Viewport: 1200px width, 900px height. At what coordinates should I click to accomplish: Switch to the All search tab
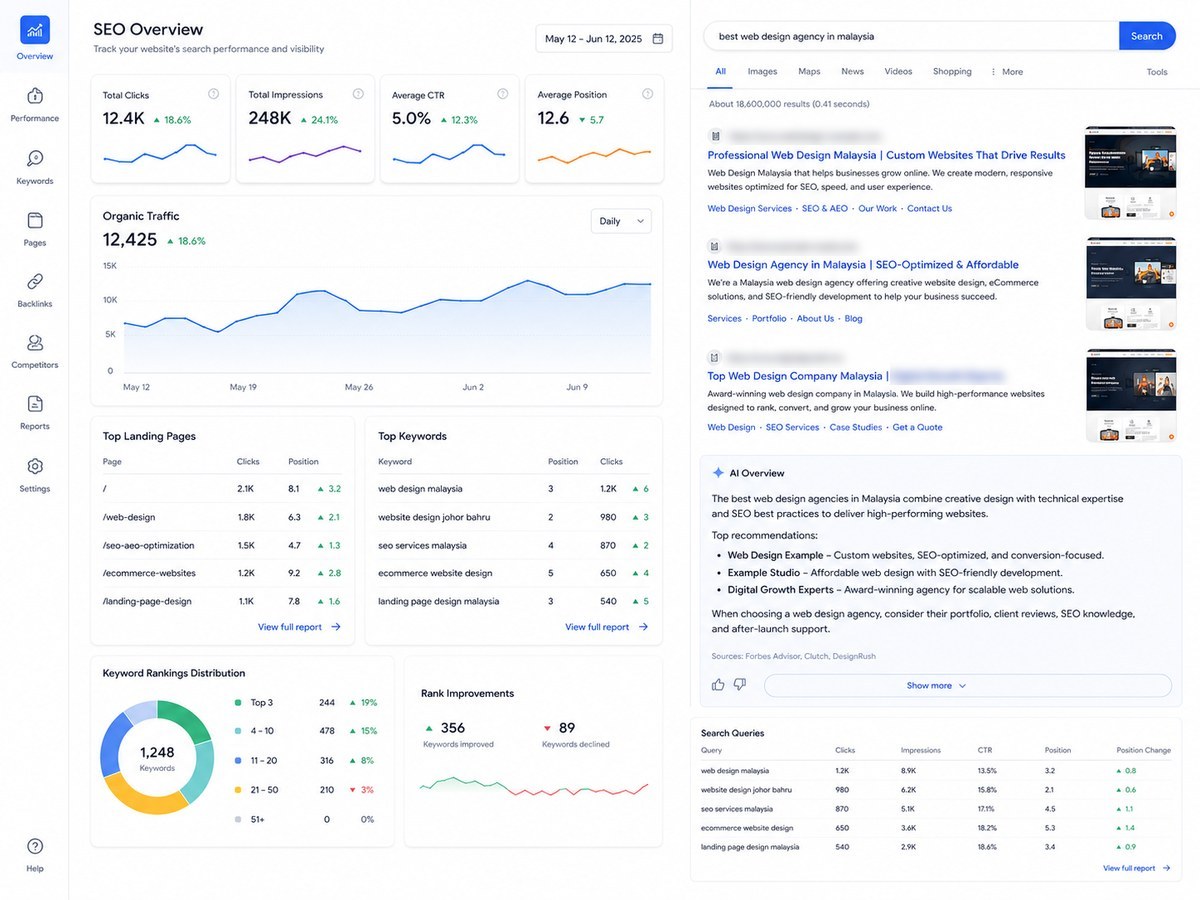[x=721, y=72]
